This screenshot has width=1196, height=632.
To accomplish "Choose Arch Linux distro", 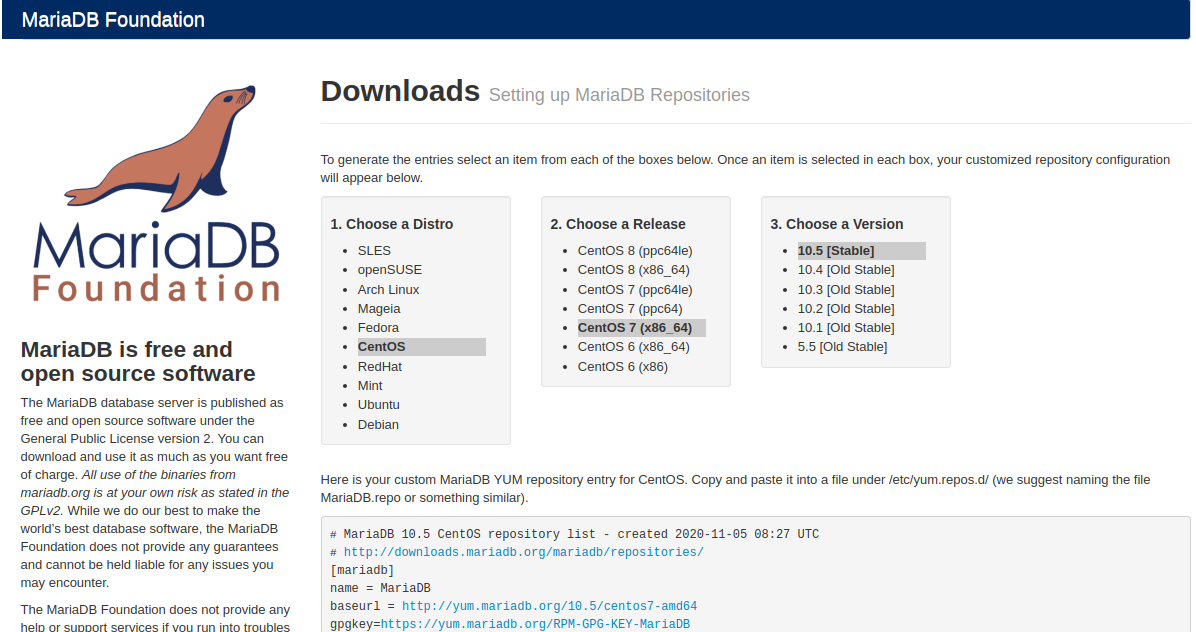I will 388,289.
